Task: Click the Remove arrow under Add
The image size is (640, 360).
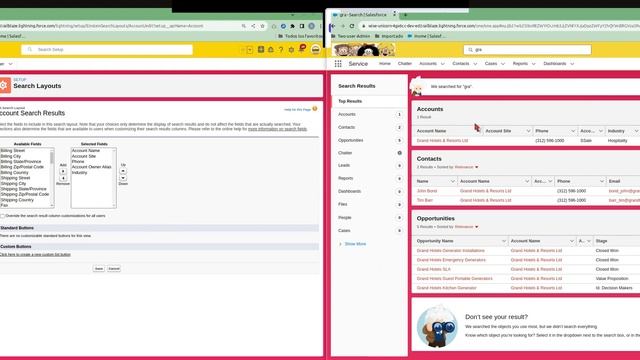Action: [x=63, y=178]
